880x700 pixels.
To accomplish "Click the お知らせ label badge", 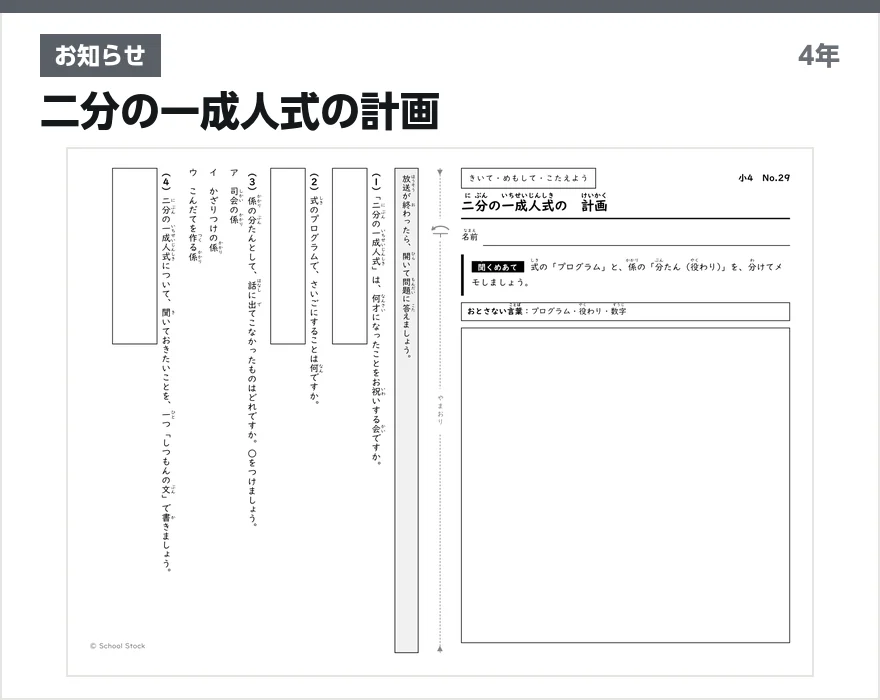I will [x=100, y=56].
